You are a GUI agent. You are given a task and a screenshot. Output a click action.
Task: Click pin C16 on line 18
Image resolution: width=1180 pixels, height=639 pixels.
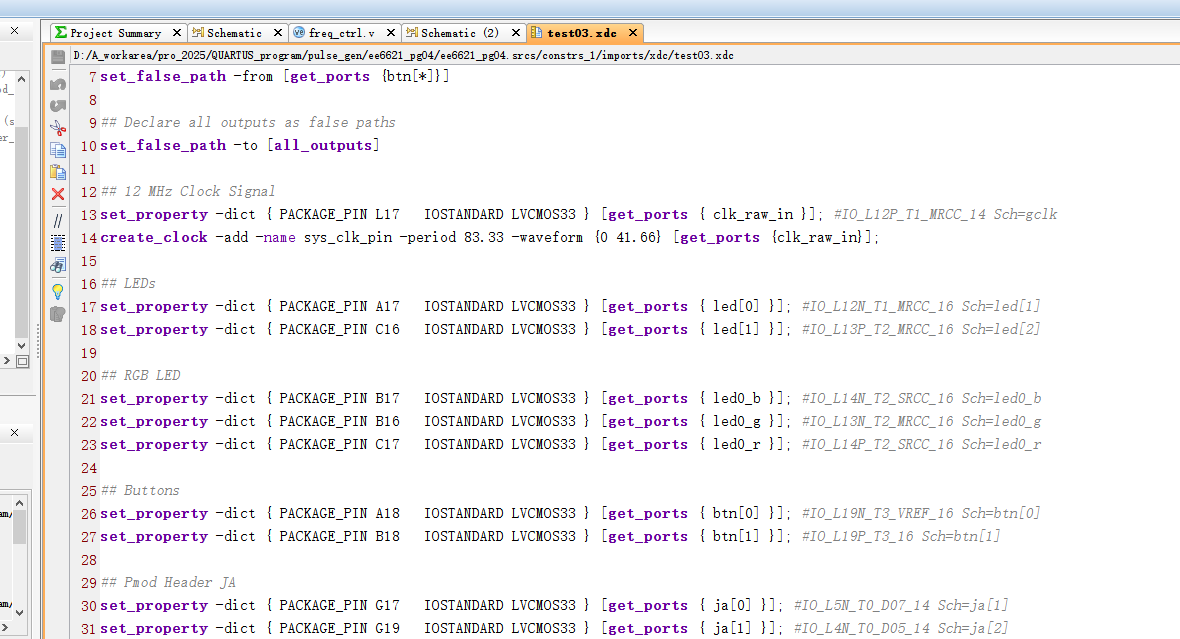pos(387,330)
